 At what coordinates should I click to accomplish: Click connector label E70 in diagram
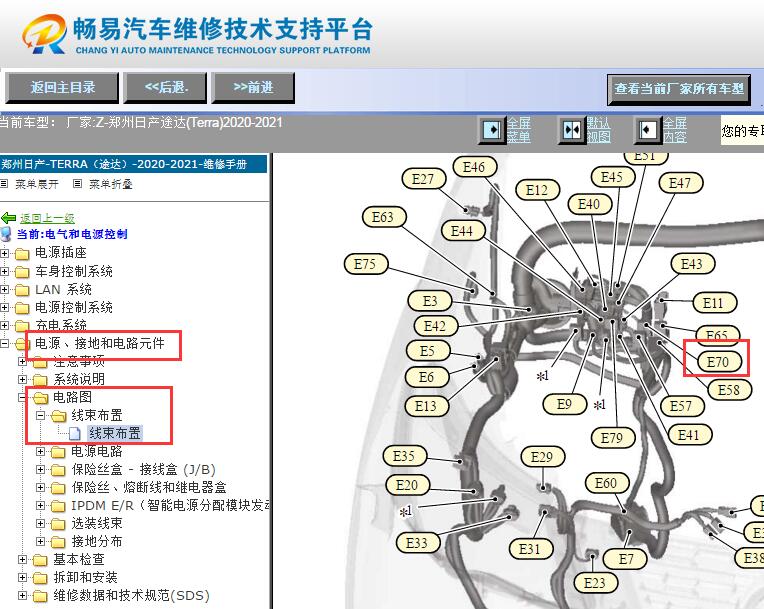[x=717, y=362]
